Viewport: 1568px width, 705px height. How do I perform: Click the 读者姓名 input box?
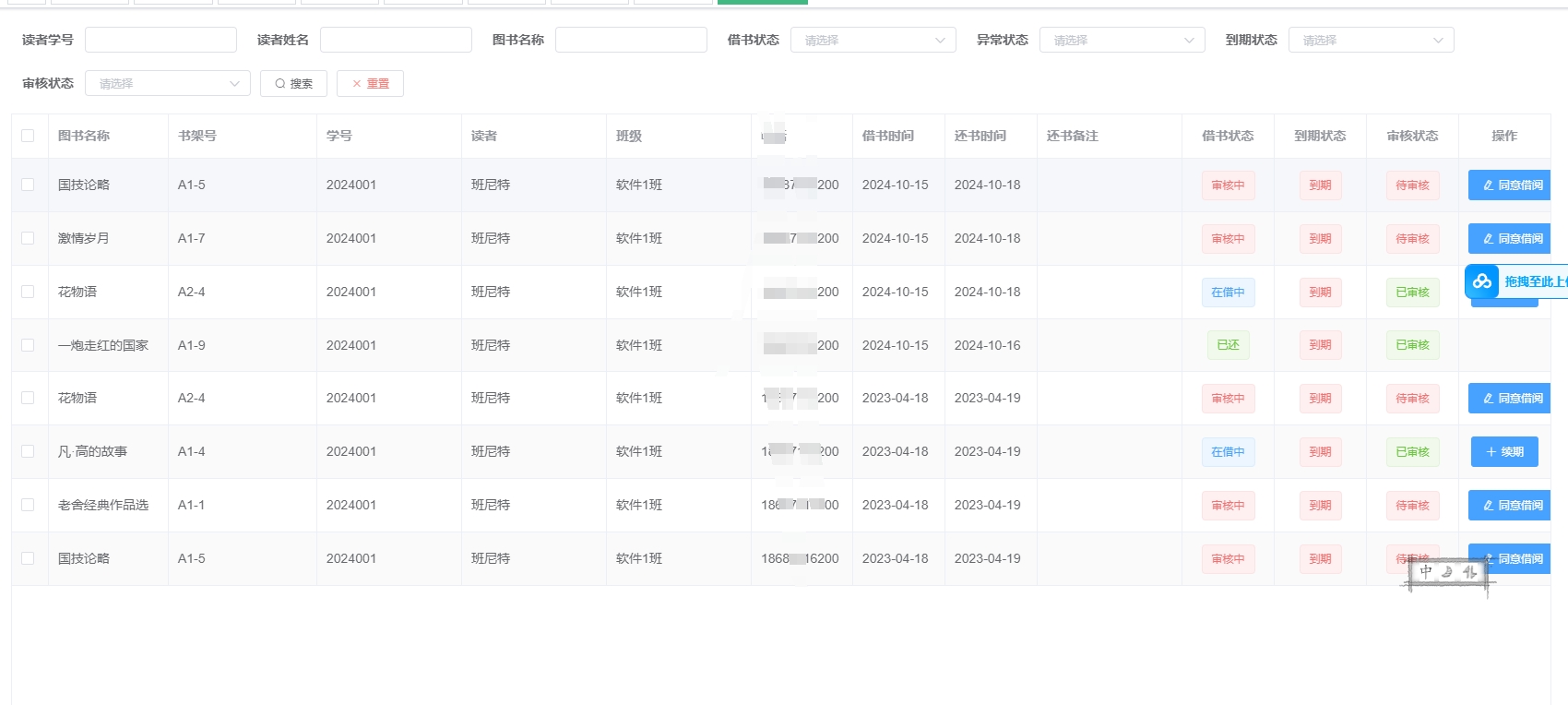(396, 40)
